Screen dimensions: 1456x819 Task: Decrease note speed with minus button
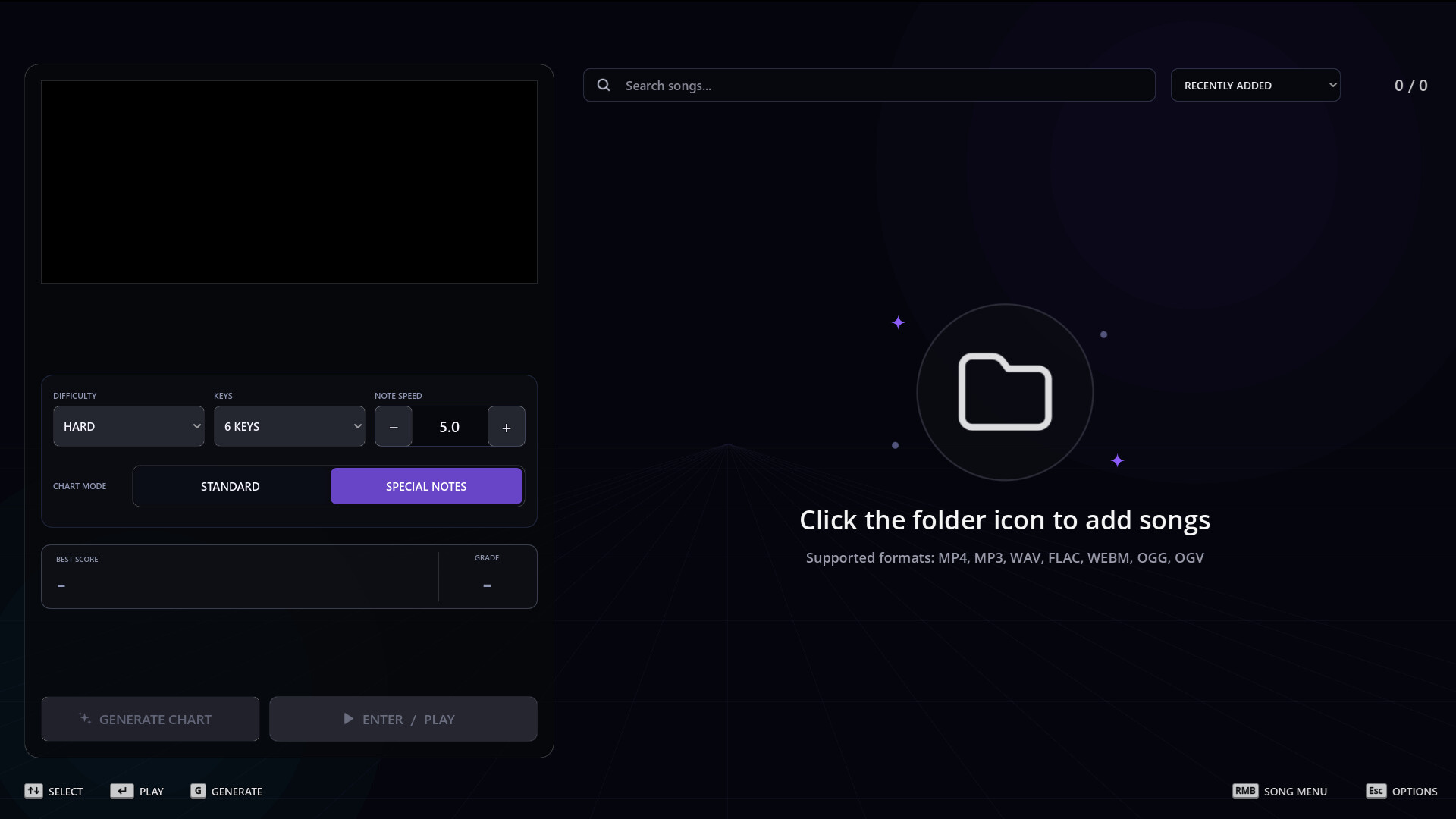[x=394, y=426]
